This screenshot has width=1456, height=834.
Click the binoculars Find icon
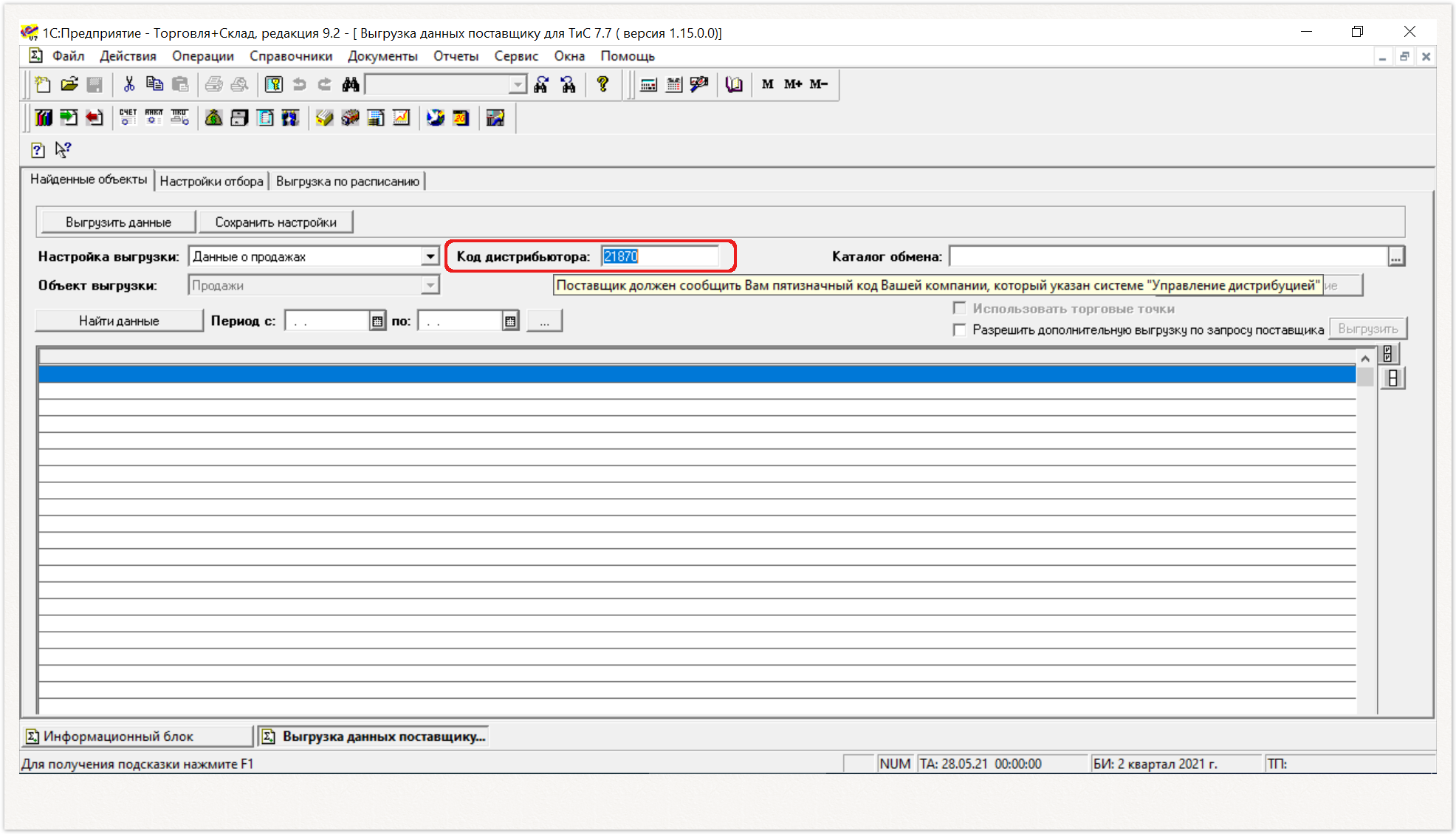[x=351, y=85]
